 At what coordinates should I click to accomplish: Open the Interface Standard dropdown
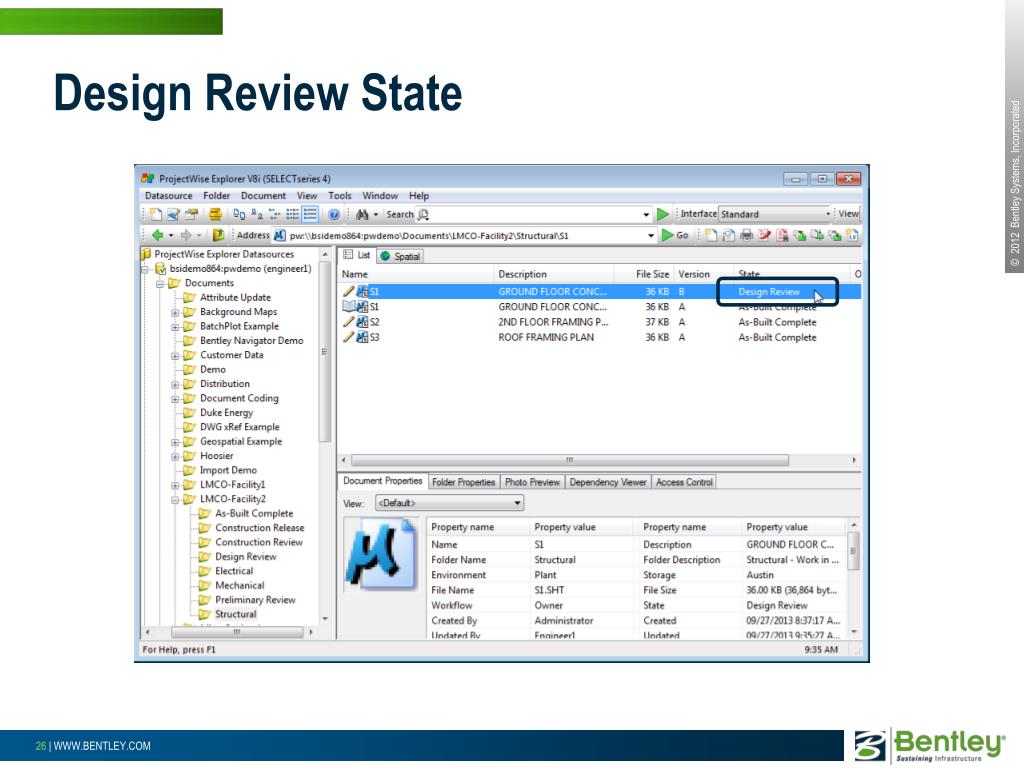[775, 214]
